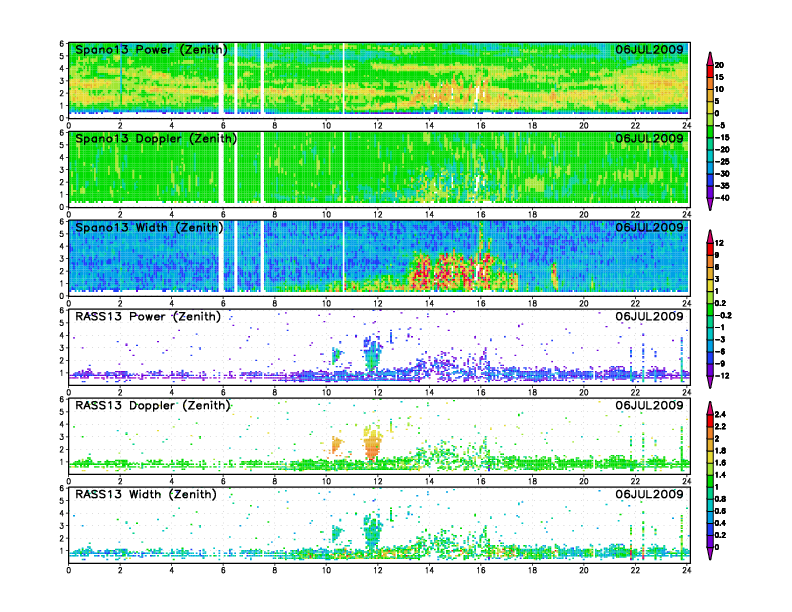Click the "-25" label on the top colorbar

(x=722, y=162)
